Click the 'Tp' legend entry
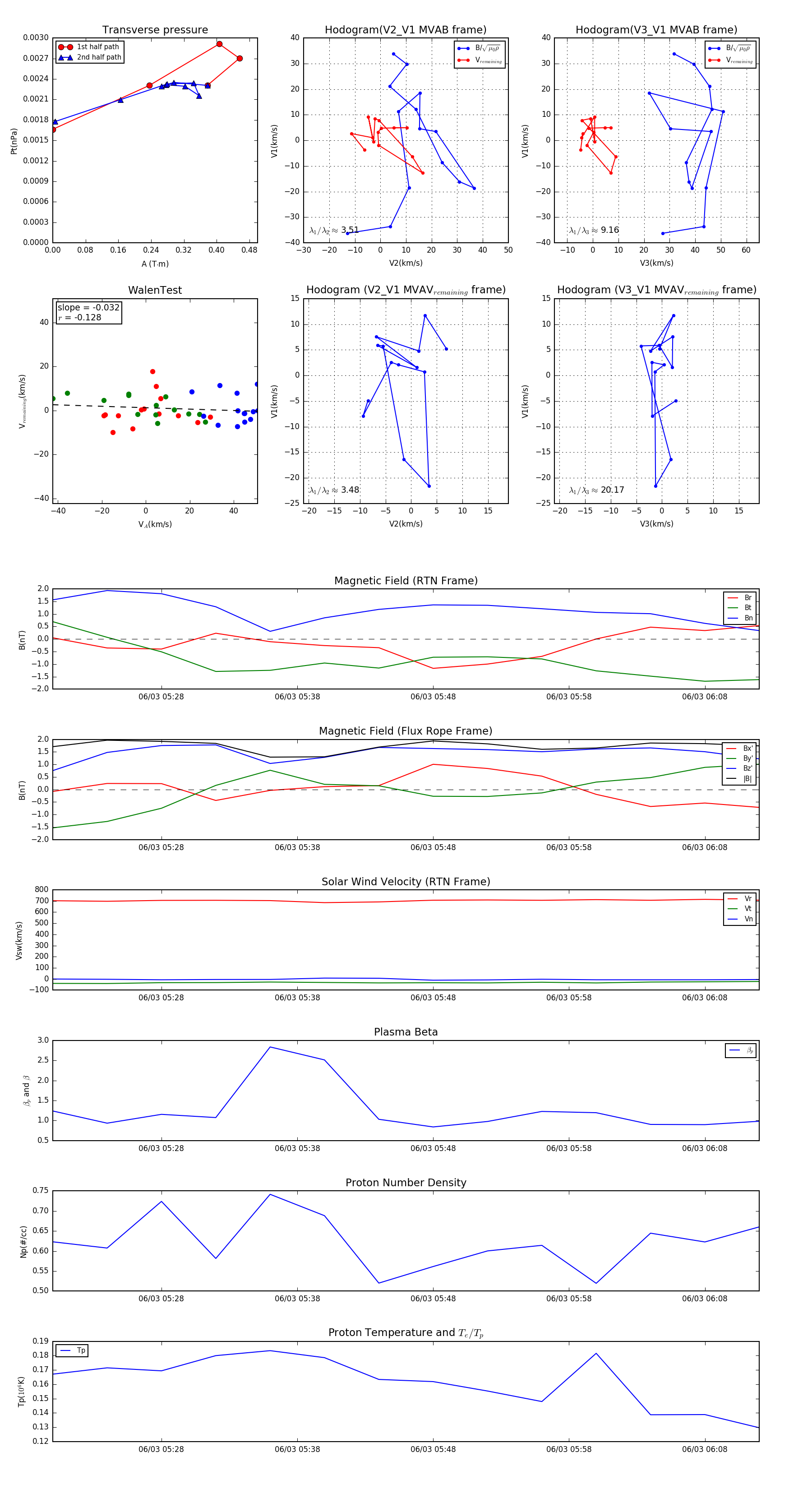This screenshot has height=1489, width=812. pos(72,1351)
